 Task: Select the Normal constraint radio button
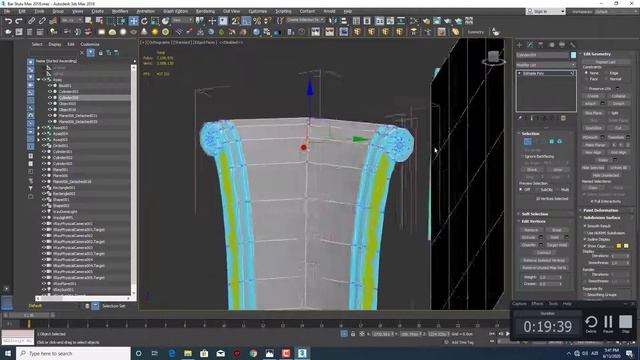click(x=606, y=79)
